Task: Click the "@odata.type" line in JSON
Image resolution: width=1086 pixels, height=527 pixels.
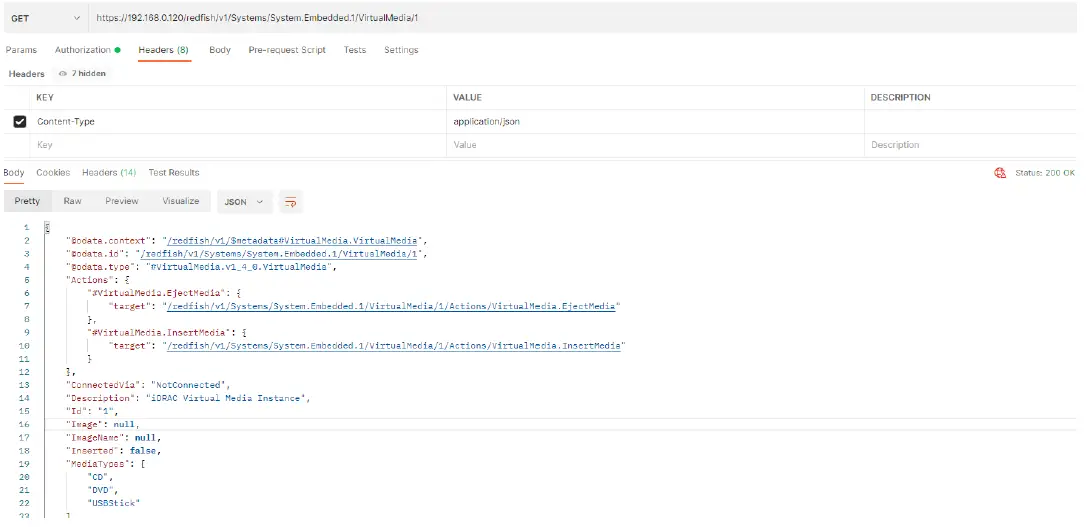Action: (x=201, y=267)
